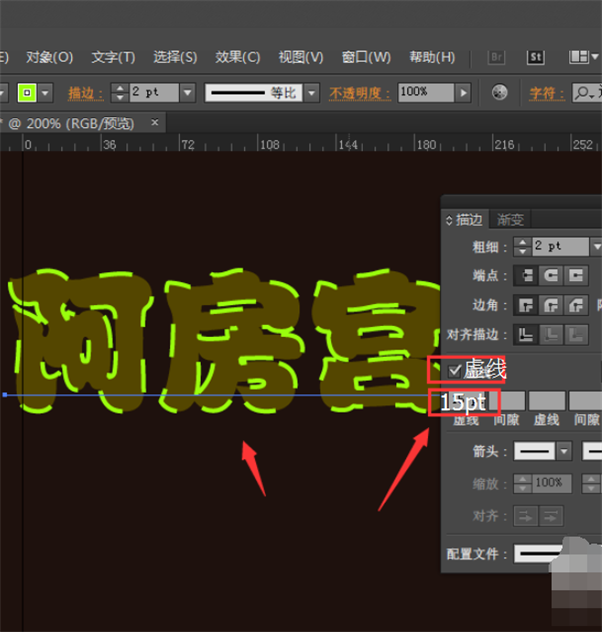Viewport: 602px width, 632px height.
Task: Switch to the 渐变 panel tab
Action: pyautogui.click(x=510, y=220)
